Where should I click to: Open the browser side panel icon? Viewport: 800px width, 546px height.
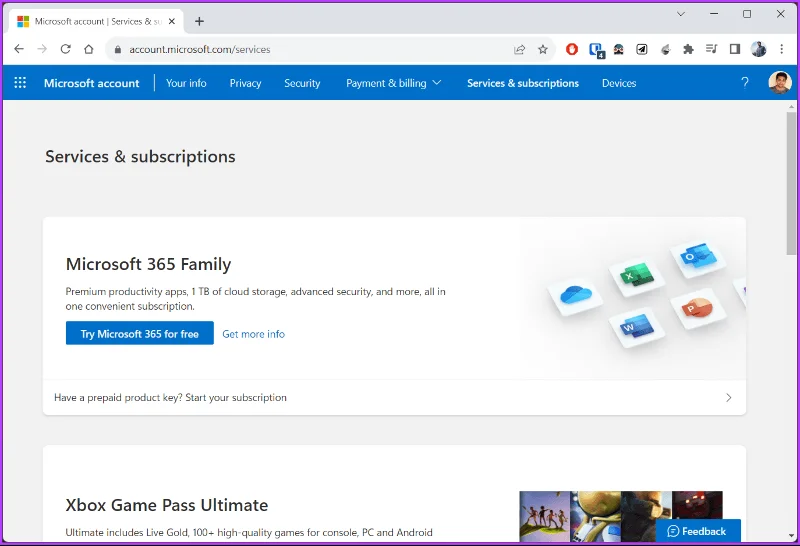[x=735, y=49]
